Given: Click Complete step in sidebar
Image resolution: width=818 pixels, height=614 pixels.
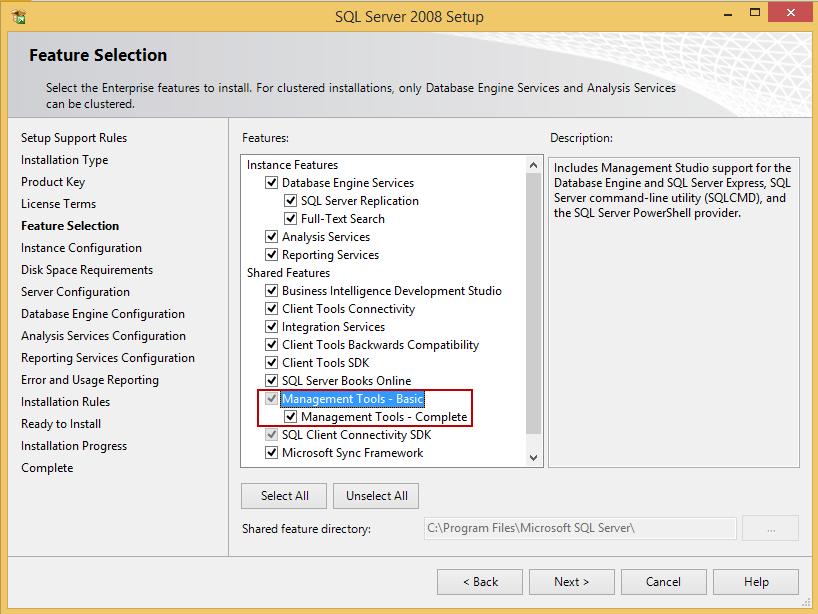Looking at the screenshot, I should (x=47, y=468).
